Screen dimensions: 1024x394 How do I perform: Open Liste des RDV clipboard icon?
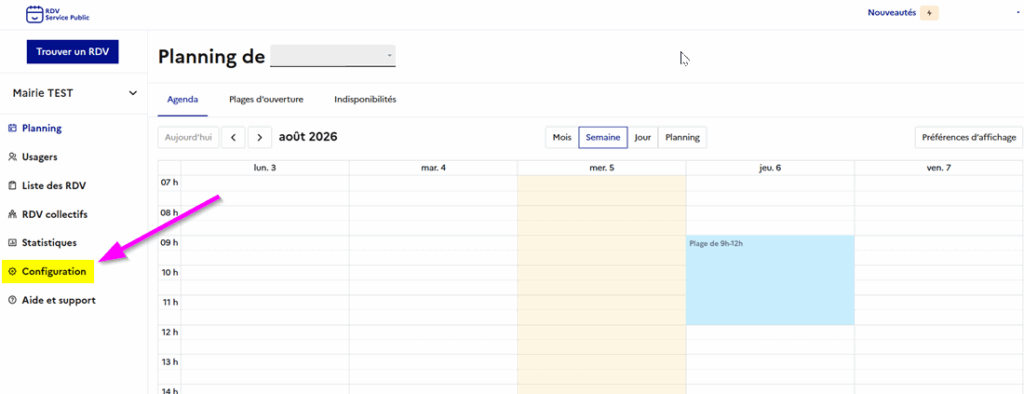coord(12,186)
